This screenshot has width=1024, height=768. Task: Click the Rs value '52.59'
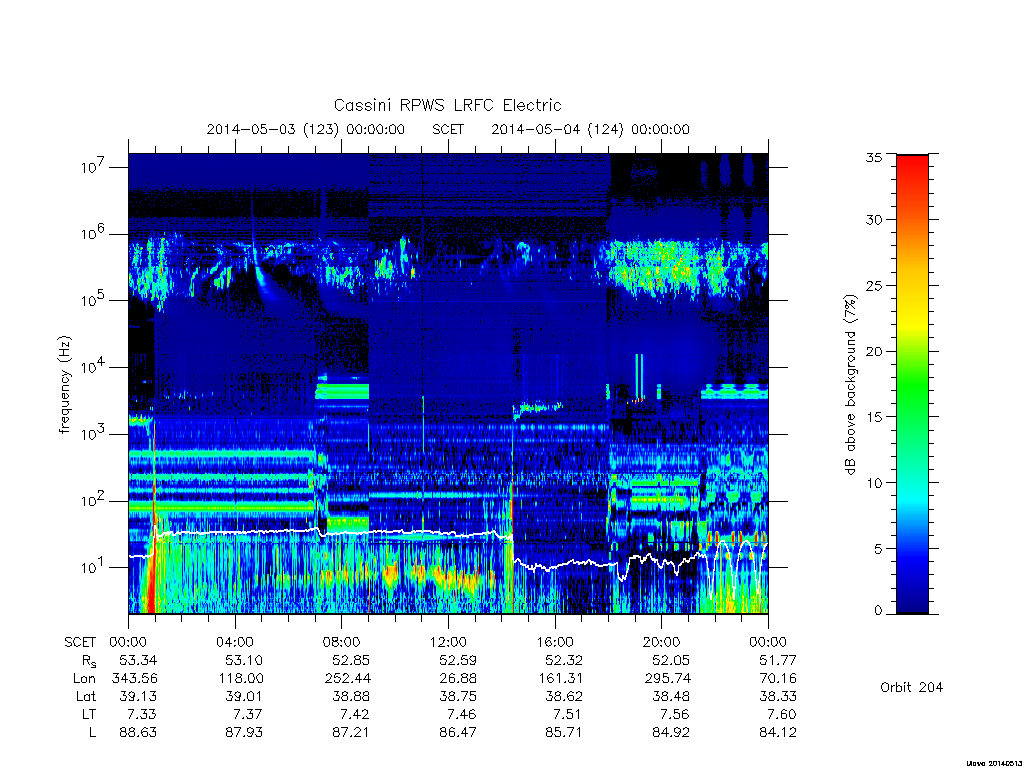[x=458, y=660]
